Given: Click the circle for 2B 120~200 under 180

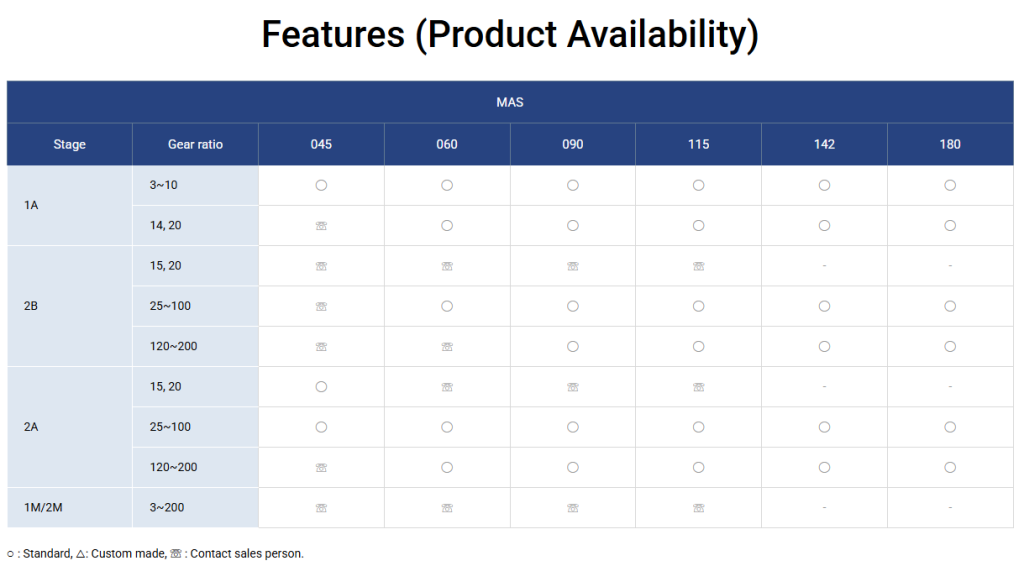Looking at the screenshot, I should pyautogui.click(x=950, y=346).
